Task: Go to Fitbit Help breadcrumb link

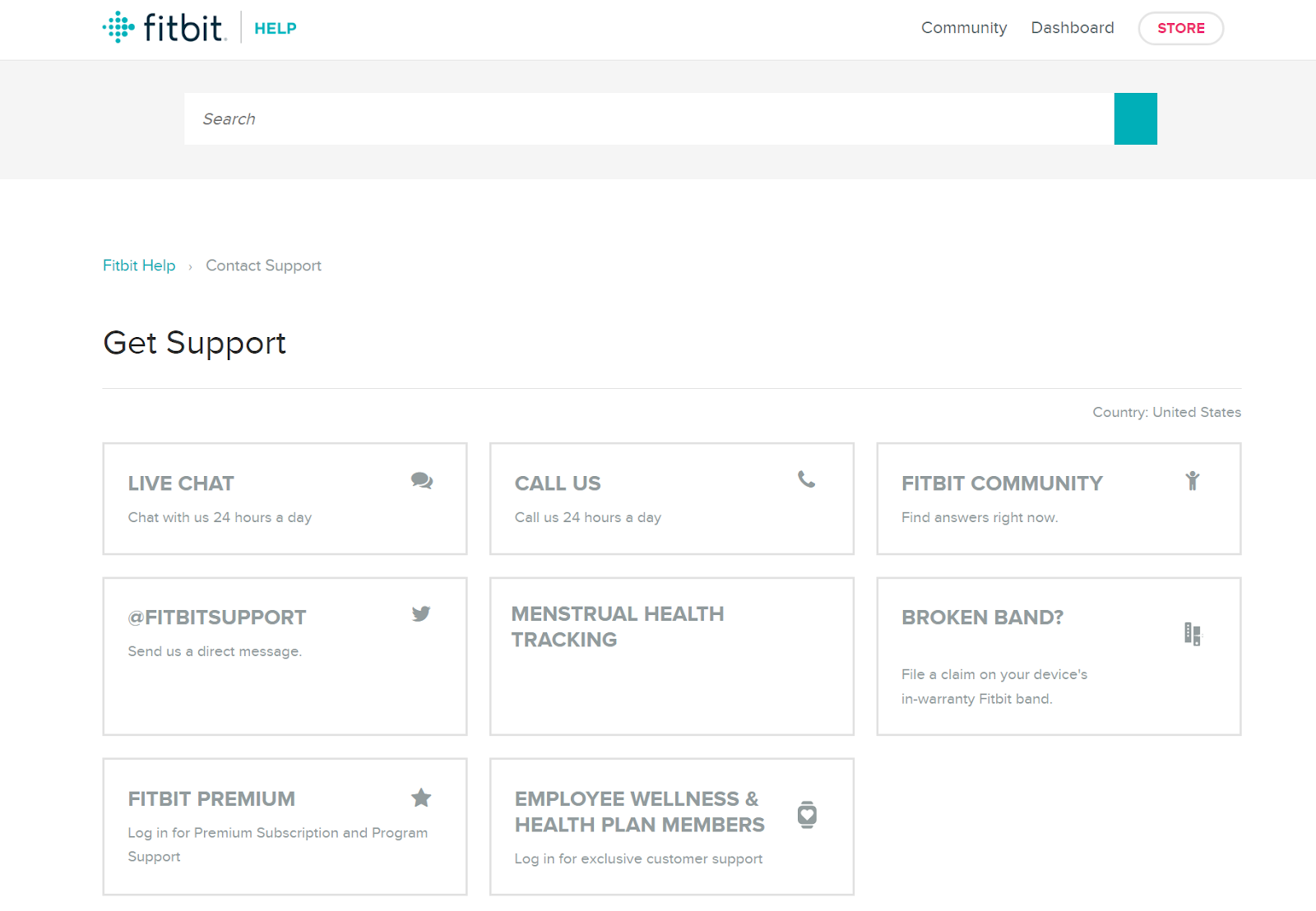Action: (x=139, y=266)
